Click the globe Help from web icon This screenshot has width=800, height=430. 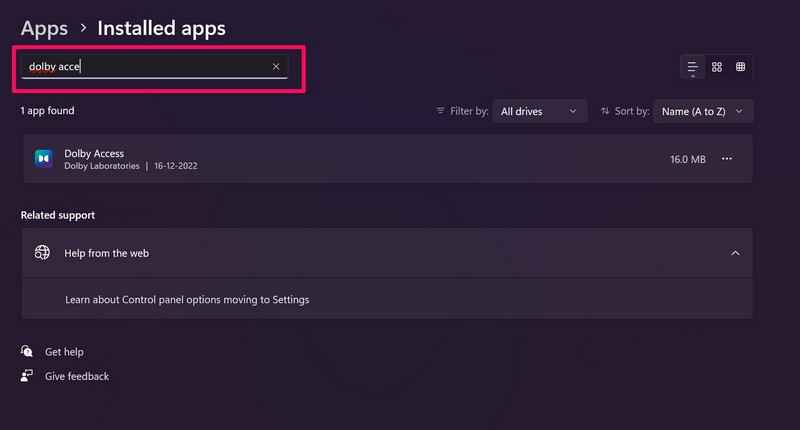tap(43, 253)
